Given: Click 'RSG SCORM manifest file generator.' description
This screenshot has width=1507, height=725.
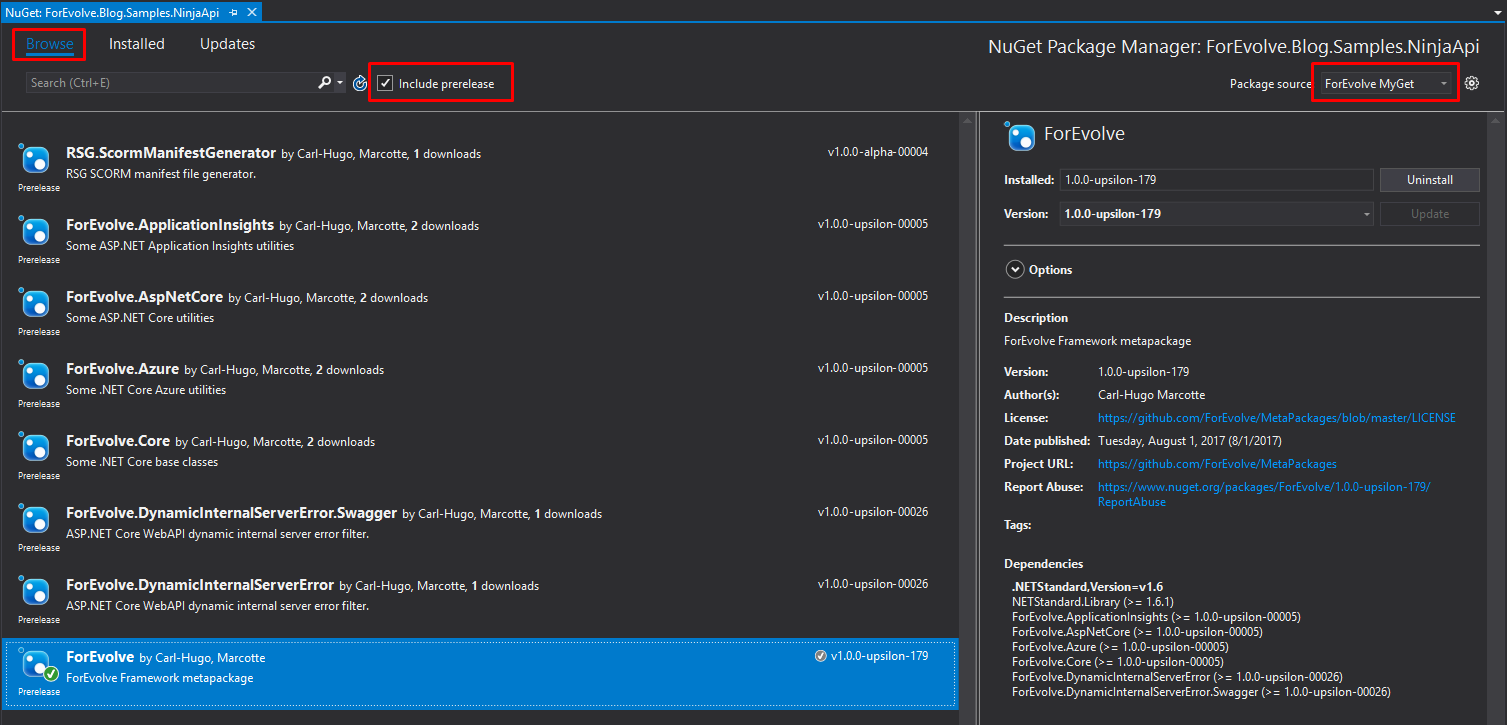Looking at the screenshot, I should click(x=161, y=174).
